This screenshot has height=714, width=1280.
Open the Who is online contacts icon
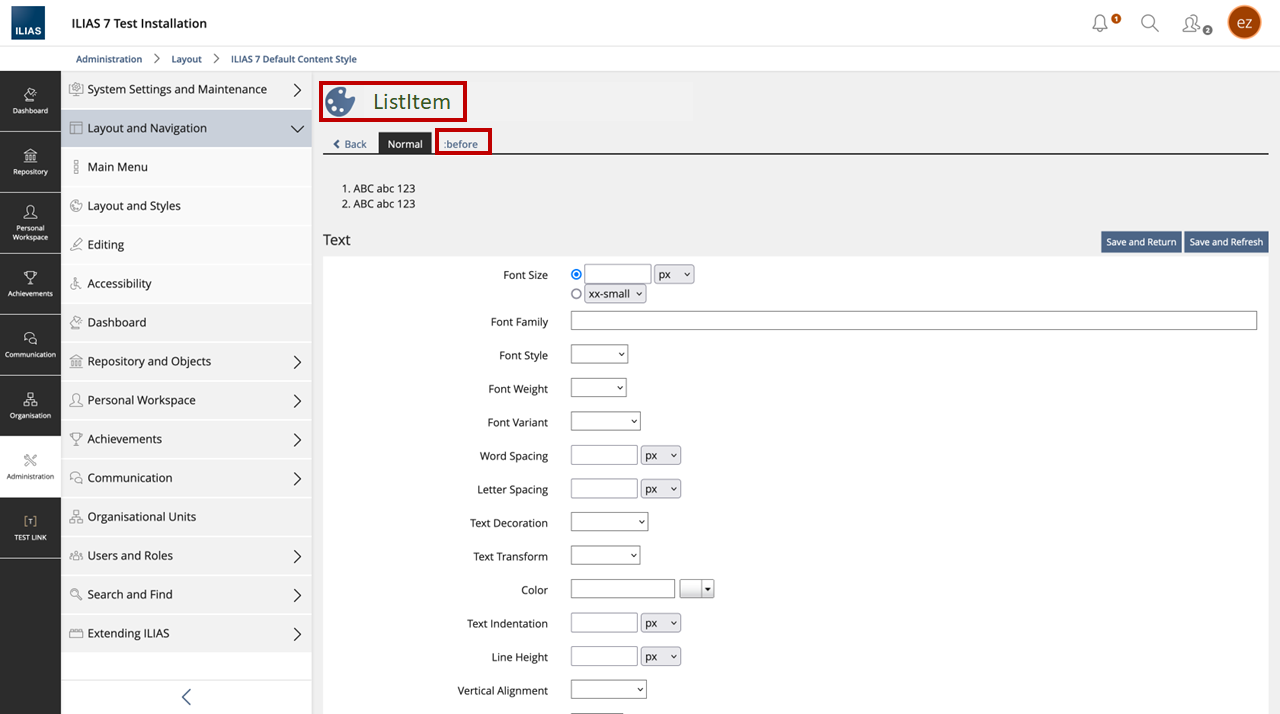click(x=1192, y=23)
